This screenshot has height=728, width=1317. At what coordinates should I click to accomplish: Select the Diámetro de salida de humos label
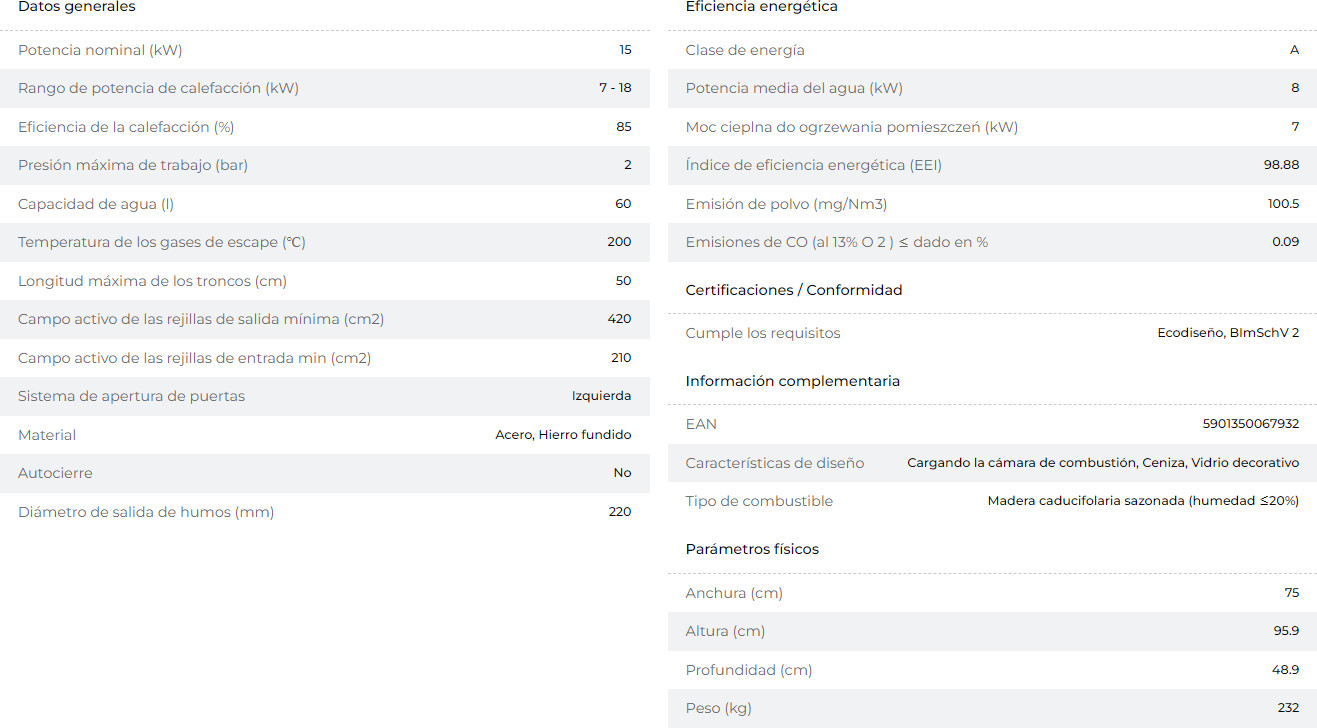click(146, 512)
